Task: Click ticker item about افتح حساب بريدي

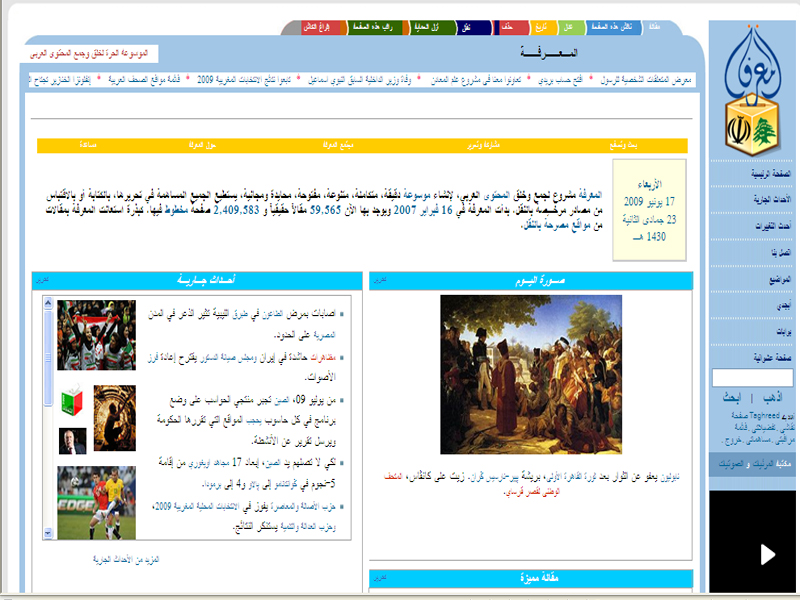Action: tap(560, 80)
